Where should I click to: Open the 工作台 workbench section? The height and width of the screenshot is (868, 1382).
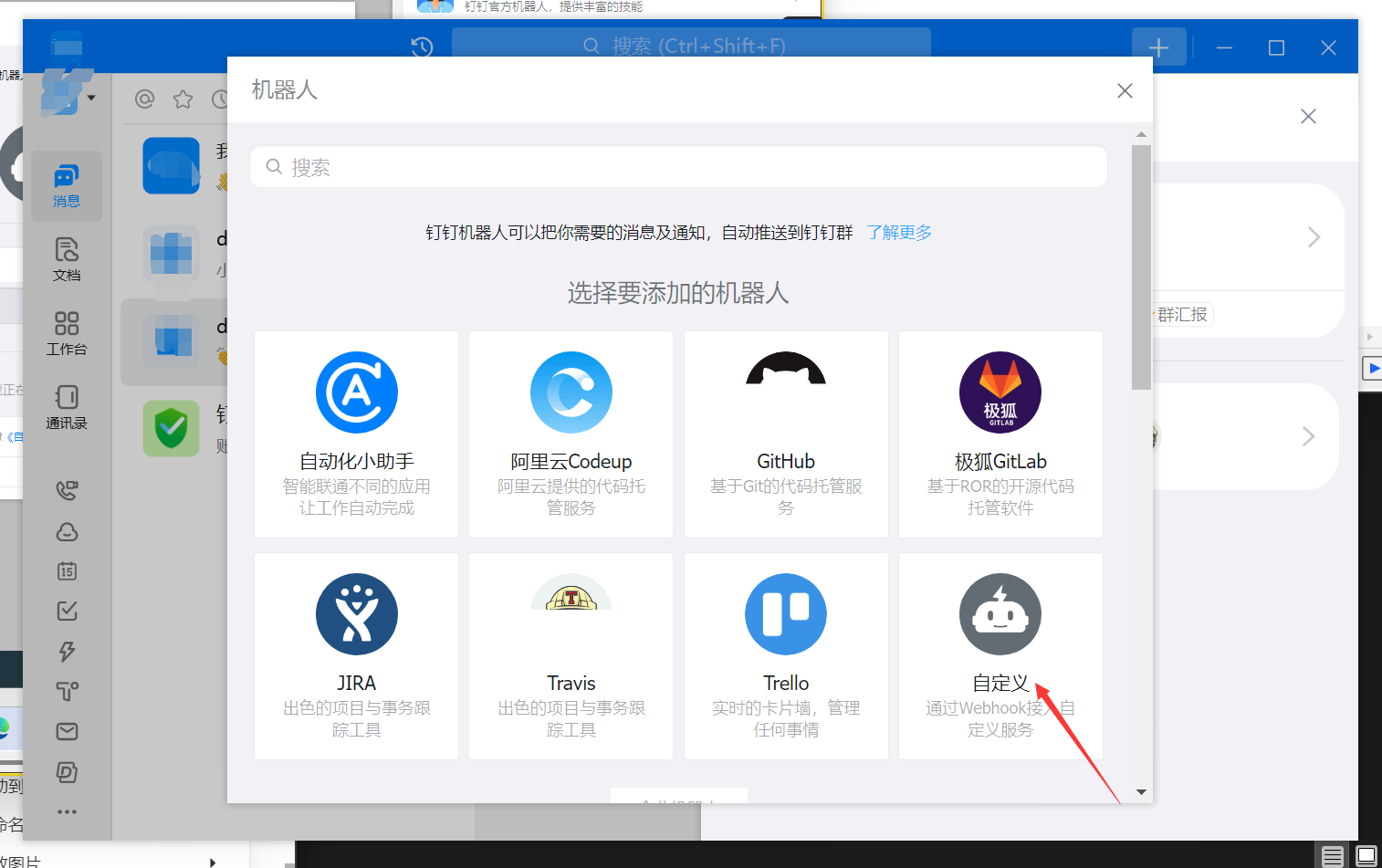click(x=67, y=333)
